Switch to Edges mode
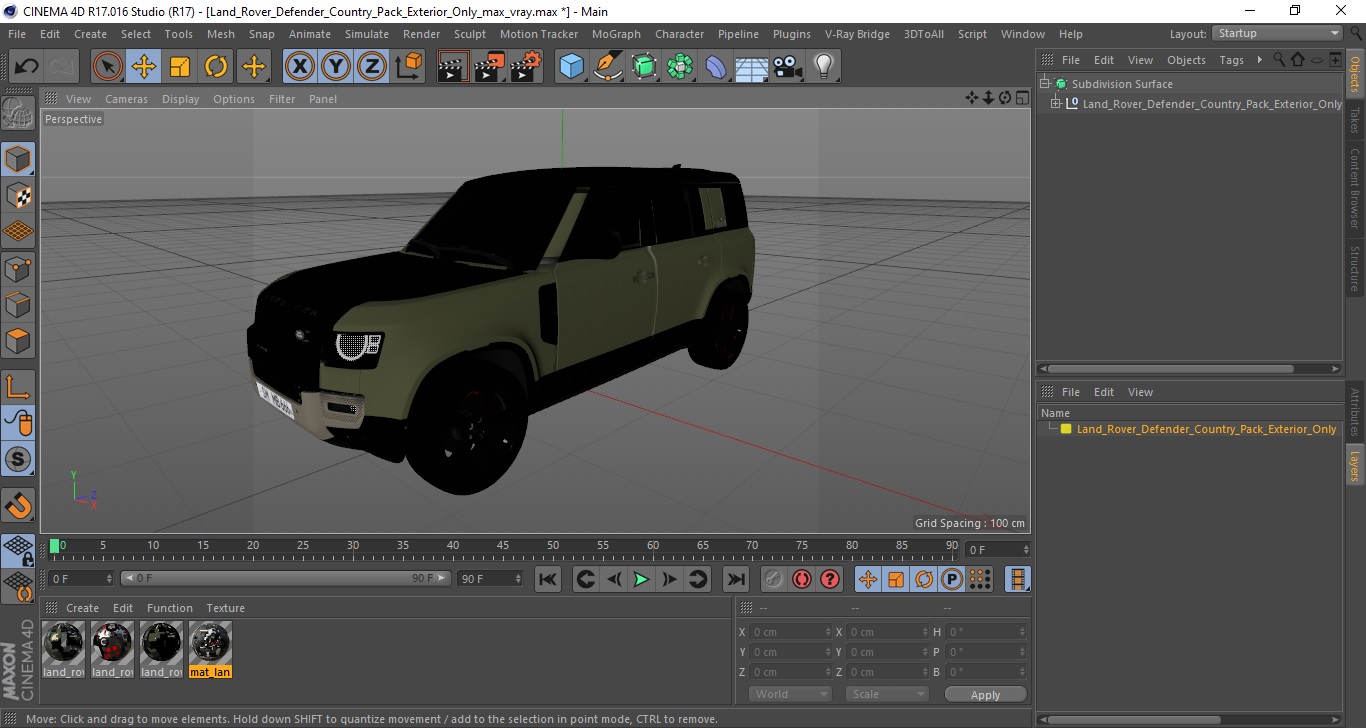 click(18, 304)
